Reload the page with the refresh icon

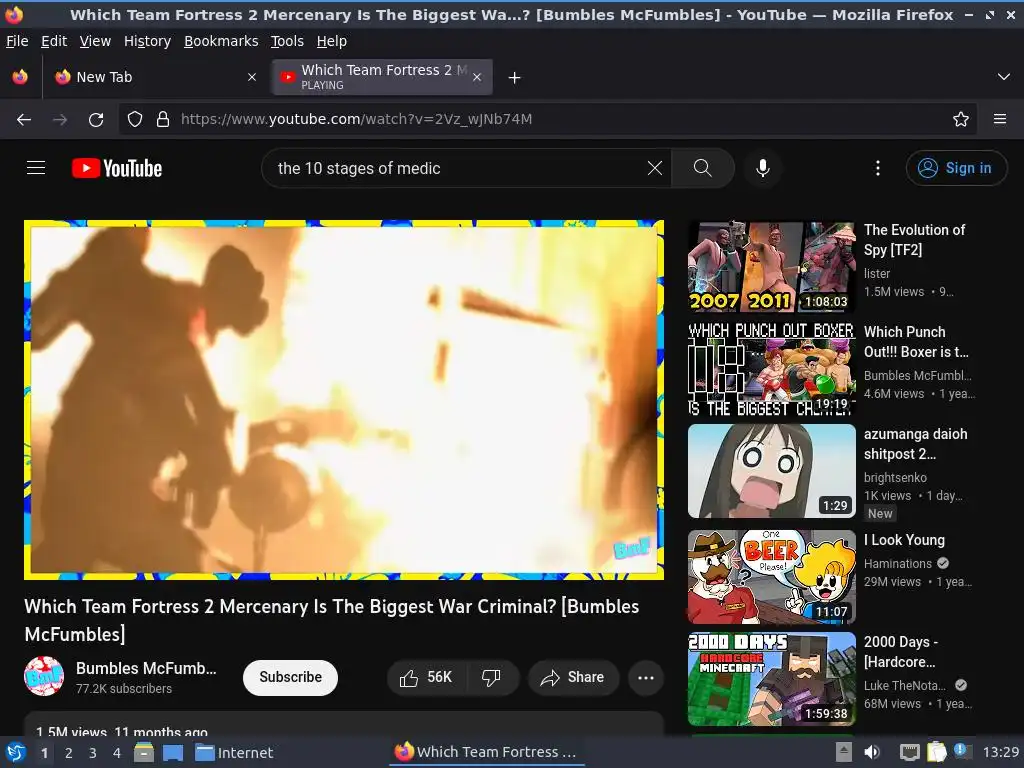click(x=96, y=120)
